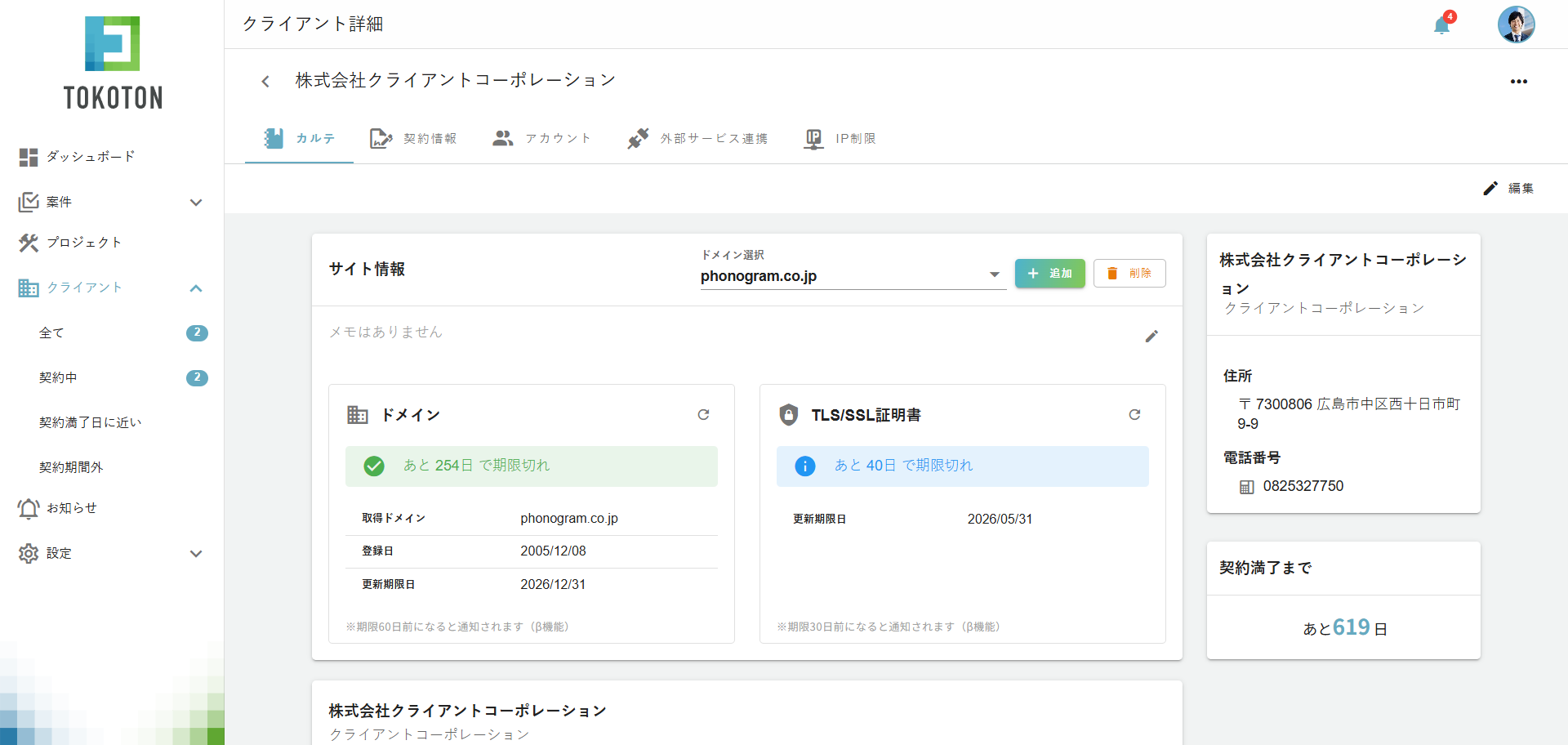
Task: Open ダッシュボード via its sidebar icon
Action: click(29, 157)
